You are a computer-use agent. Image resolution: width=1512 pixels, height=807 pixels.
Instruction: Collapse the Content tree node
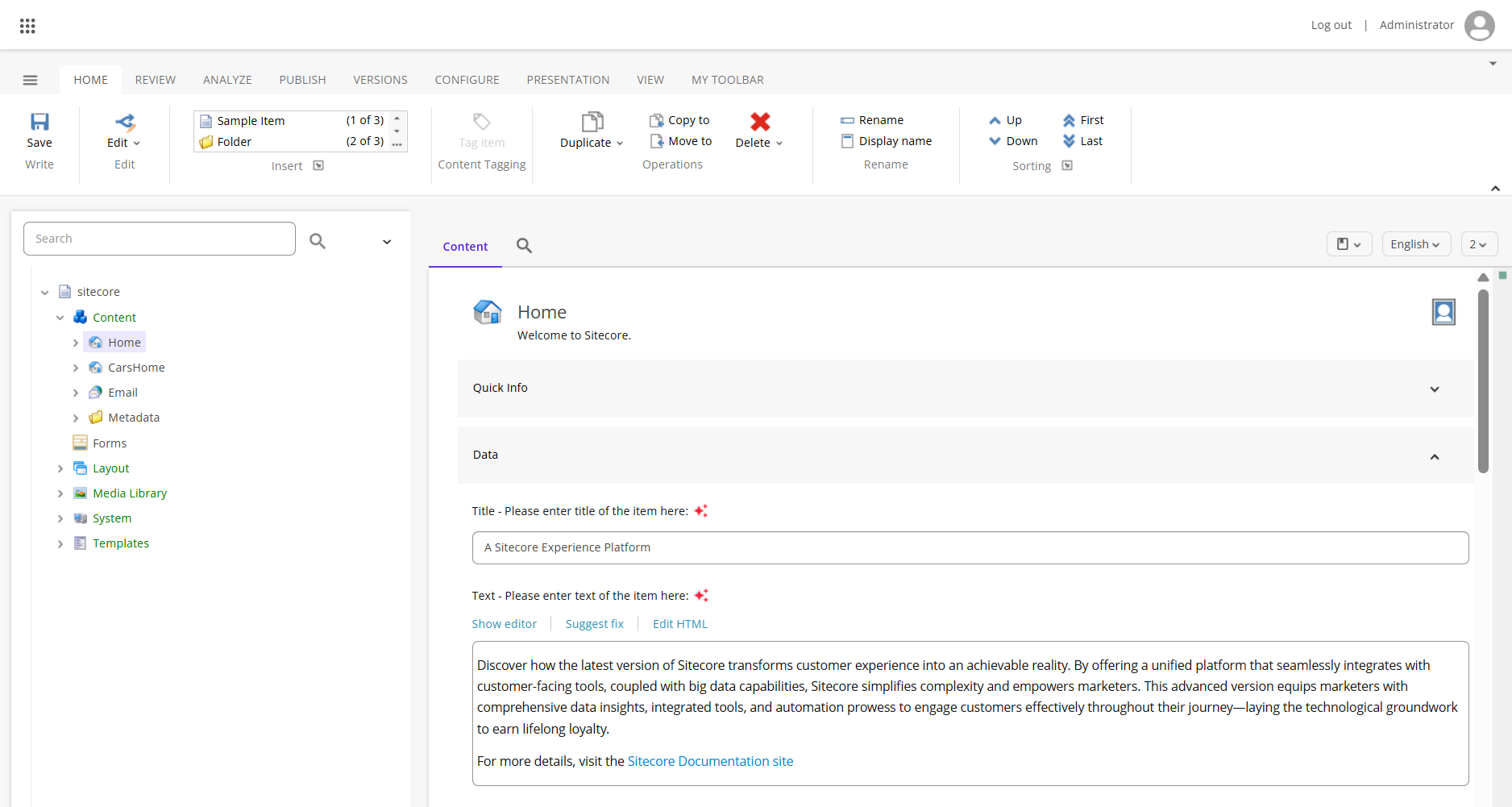[60, 318]
